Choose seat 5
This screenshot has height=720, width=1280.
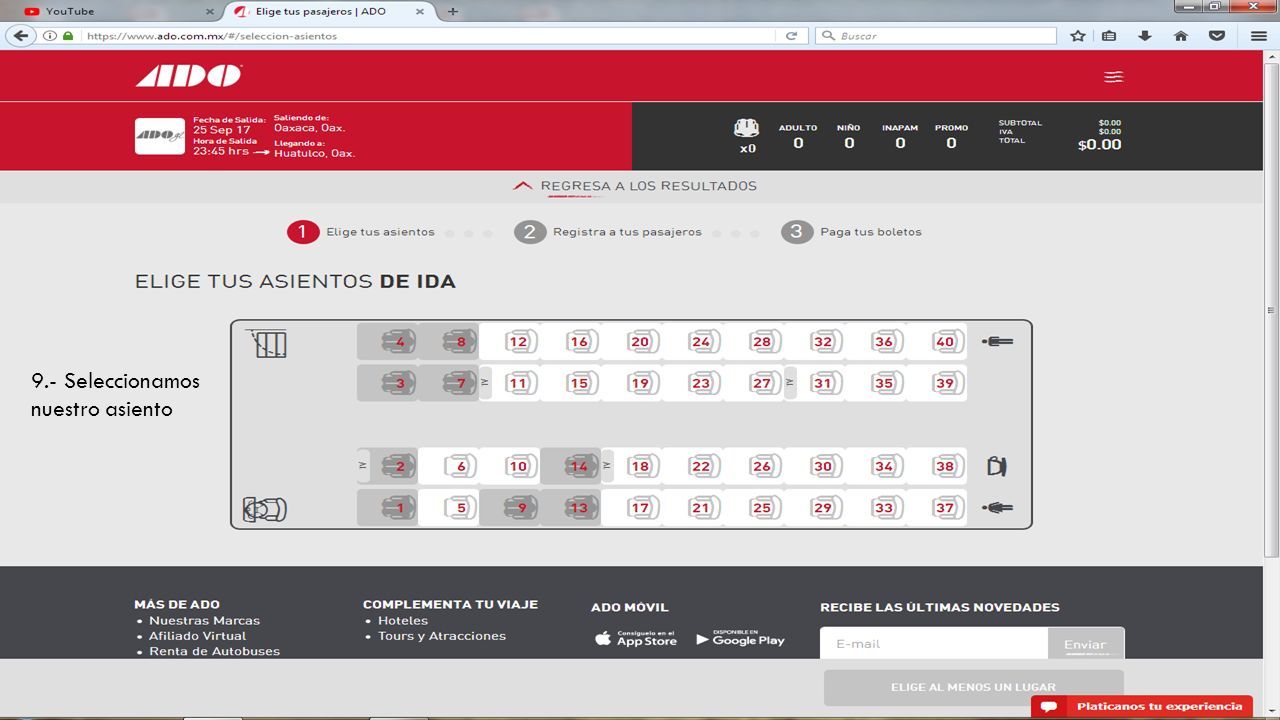coord(461,508)
